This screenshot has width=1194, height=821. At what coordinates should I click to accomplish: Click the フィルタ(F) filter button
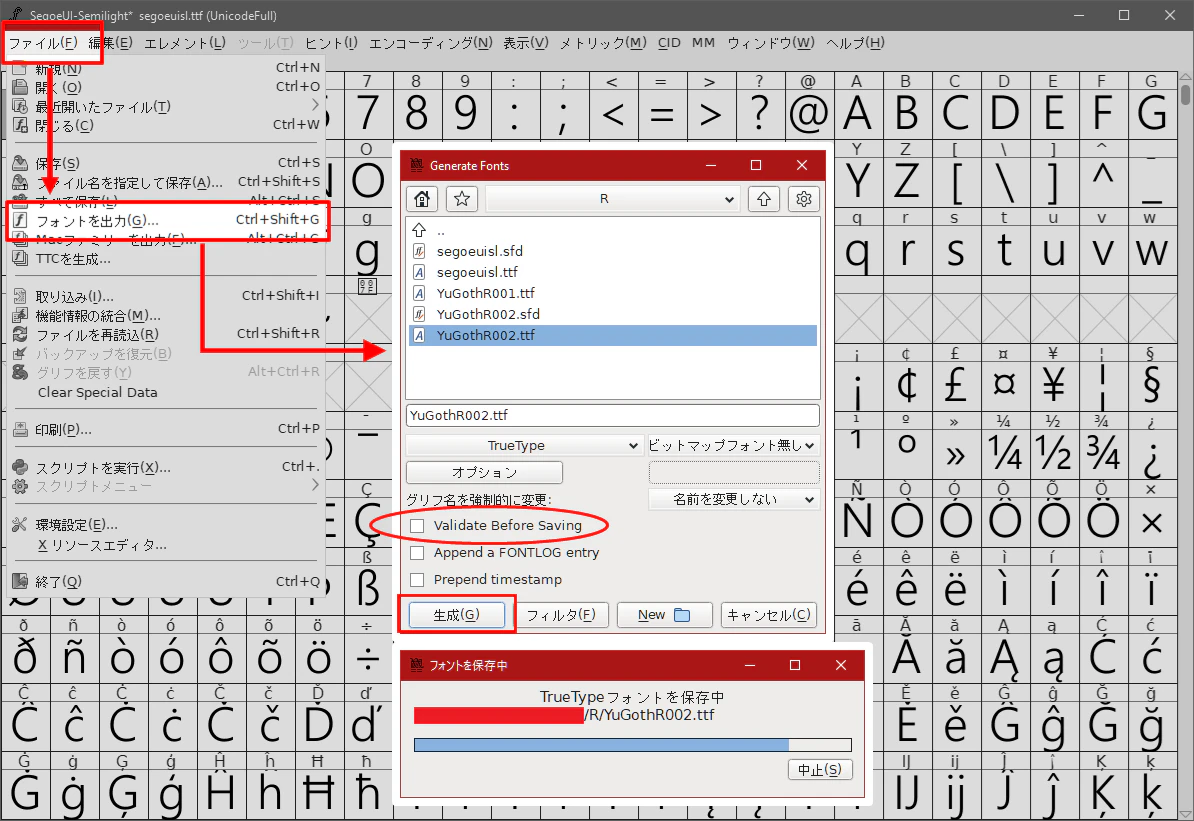(x=561, y=615)
